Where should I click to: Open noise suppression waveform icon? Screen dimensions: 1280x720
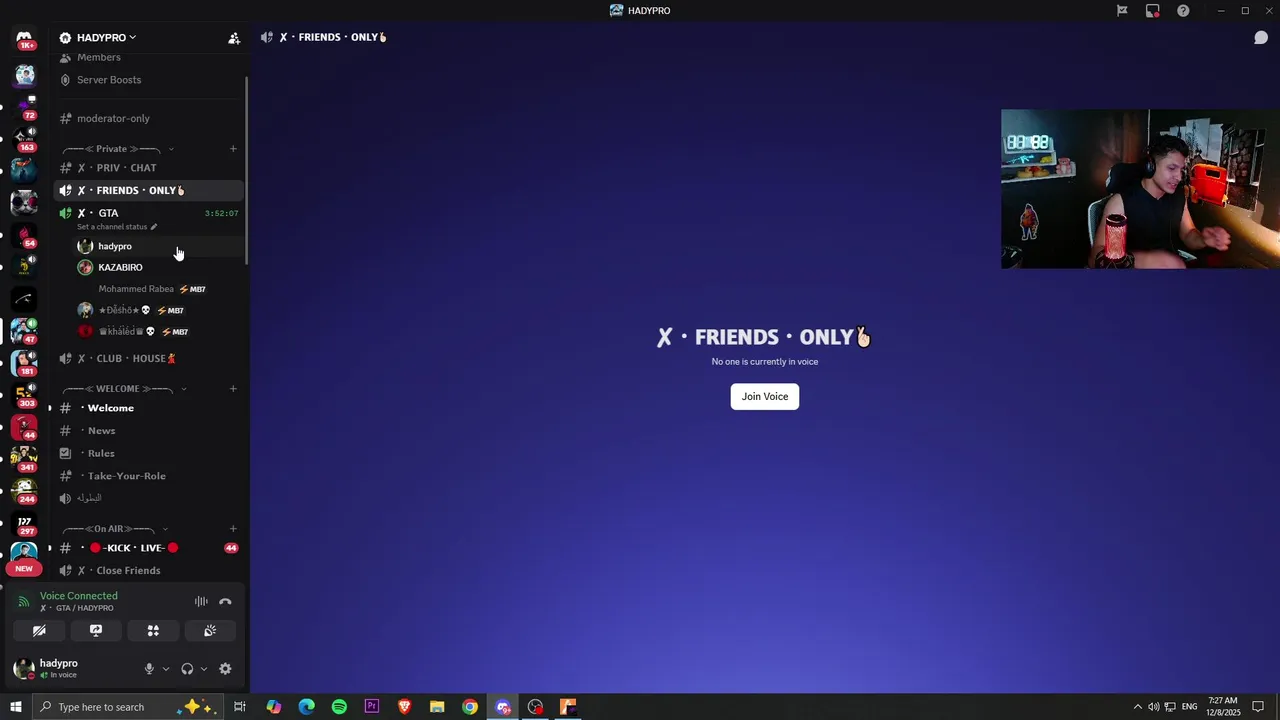[x=201, y=602]
